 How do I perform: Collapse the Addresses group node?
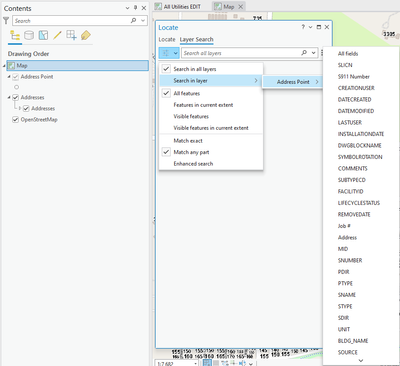pyautogui.click(x=9, y=97)
